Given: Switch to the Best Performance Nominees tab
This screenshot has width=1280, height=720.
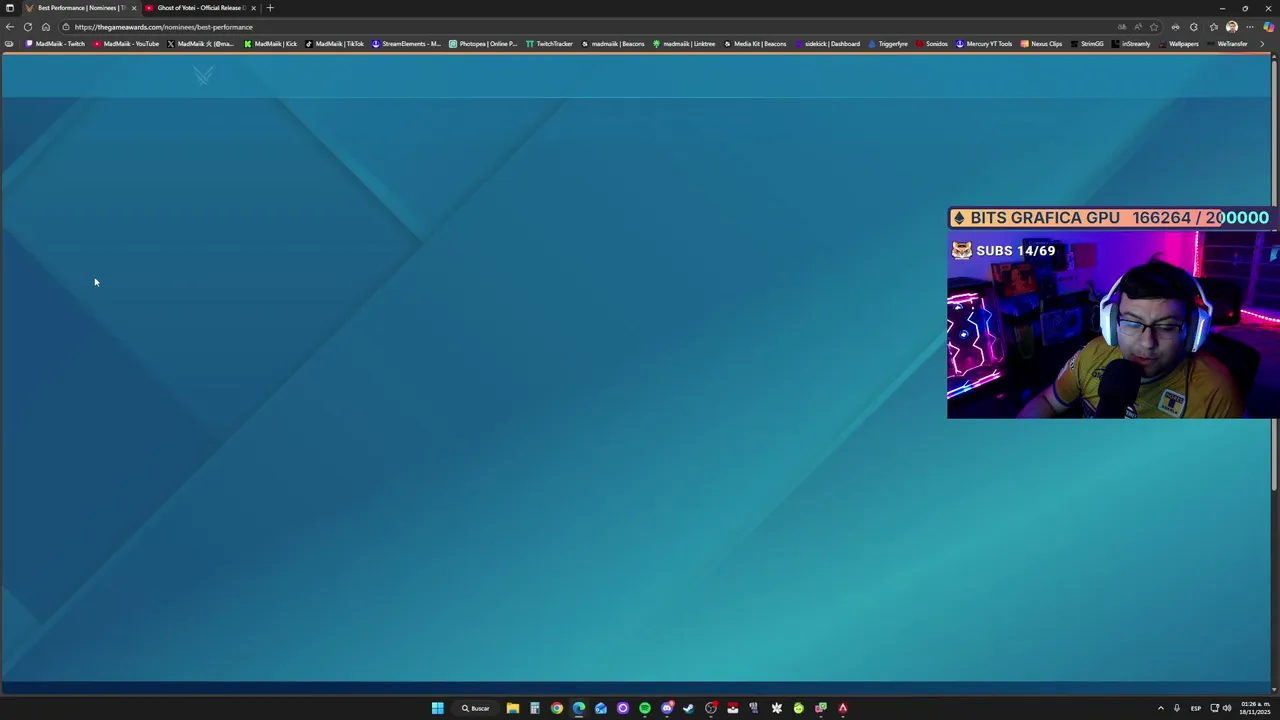Looking at the screenshot, I should tap(80, 8).
